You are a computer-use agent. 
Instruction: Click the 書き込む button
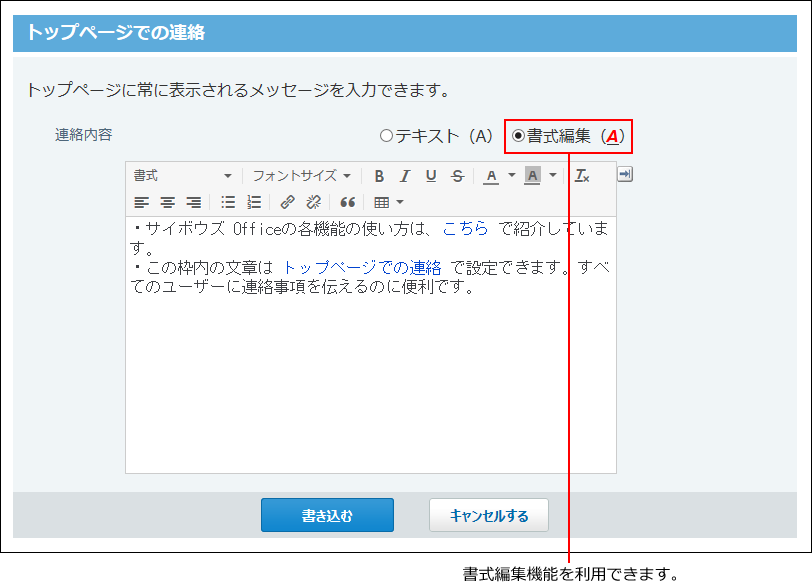pyautogui.click(x=327, y=515)
